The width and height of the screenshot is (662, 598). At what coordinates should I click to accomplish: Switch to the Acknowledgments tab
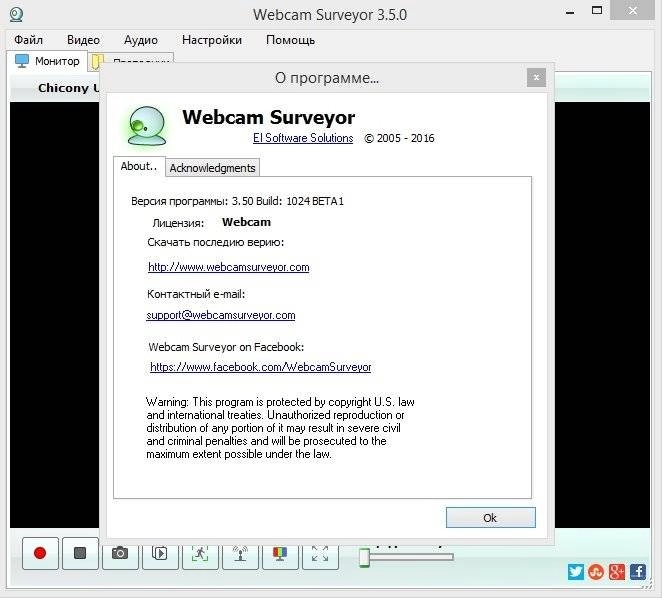[212, 168]
